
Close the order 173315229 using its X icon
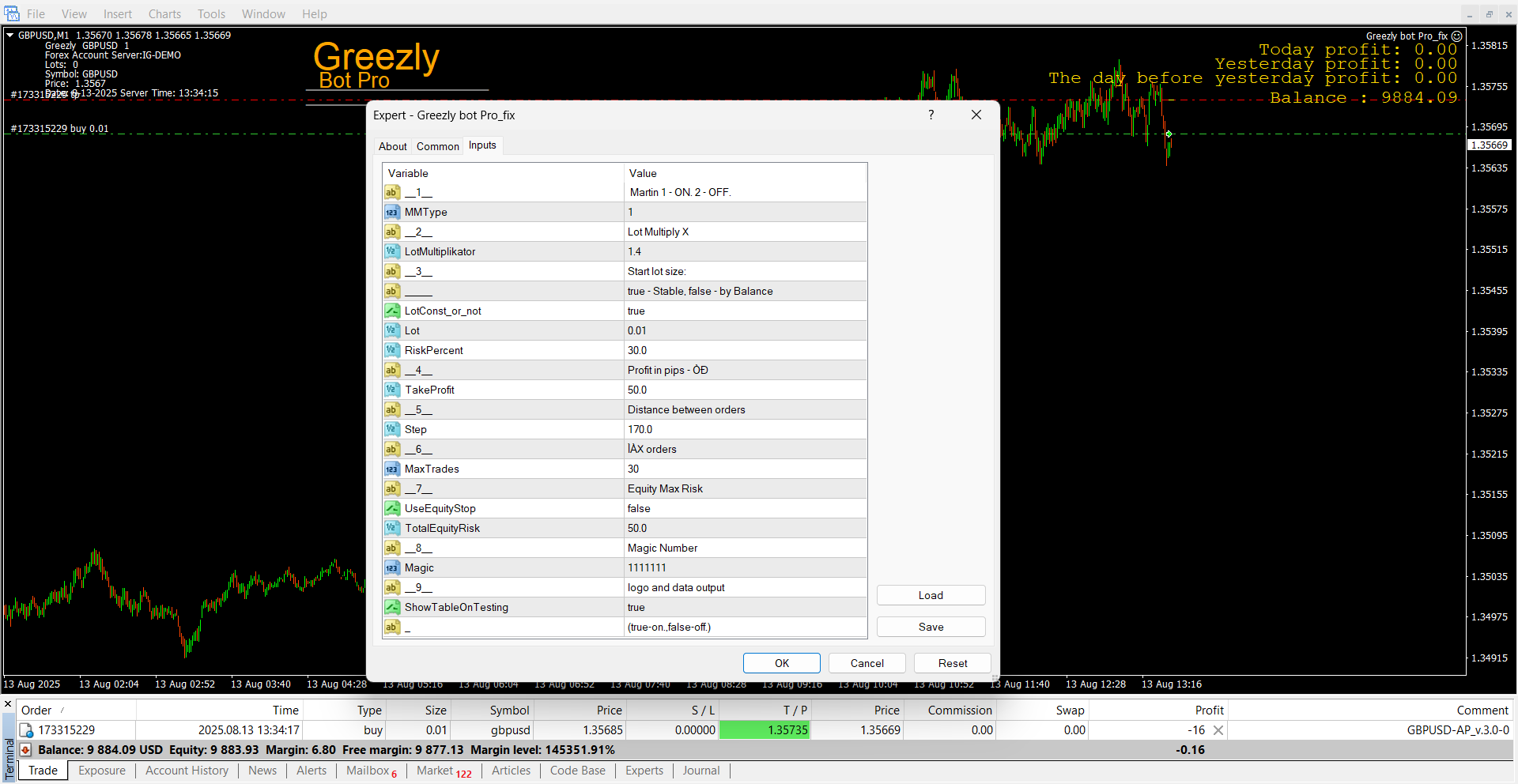(x=1218, y=730)
